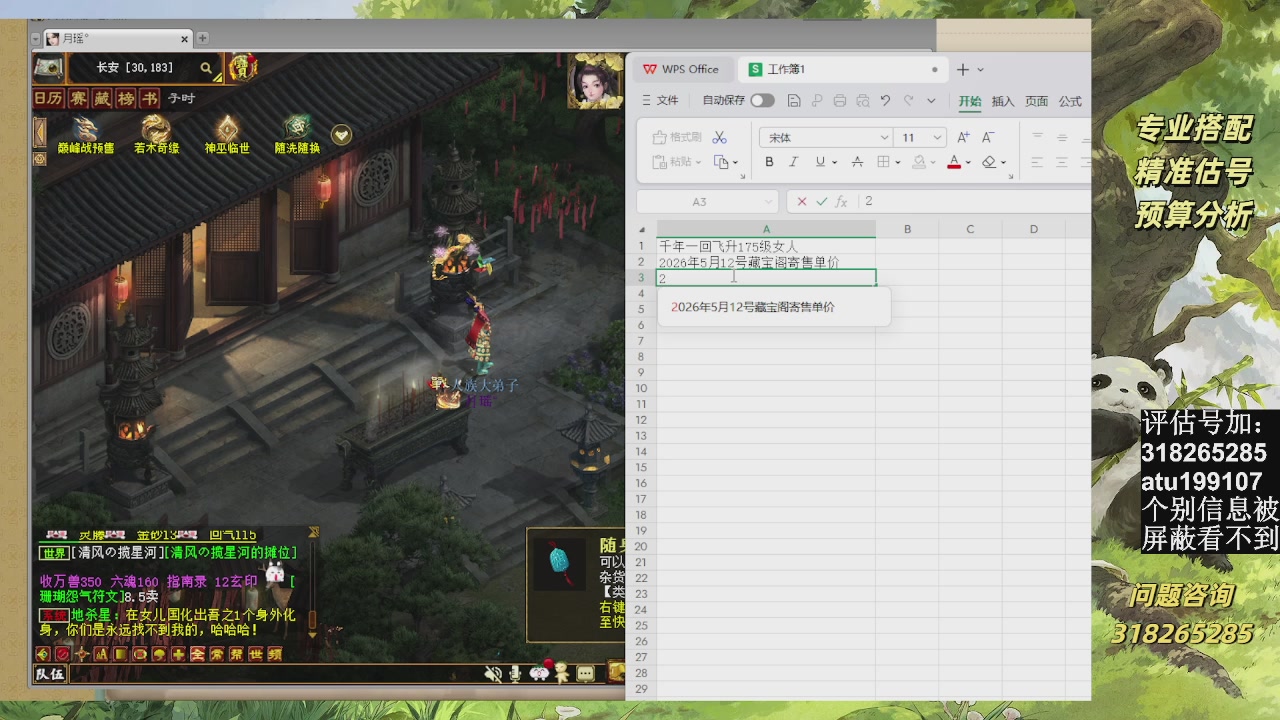The height and width of the screenshot is (720, 1280).
Task: Click the character portrait avatar
Action: [596, 82]
